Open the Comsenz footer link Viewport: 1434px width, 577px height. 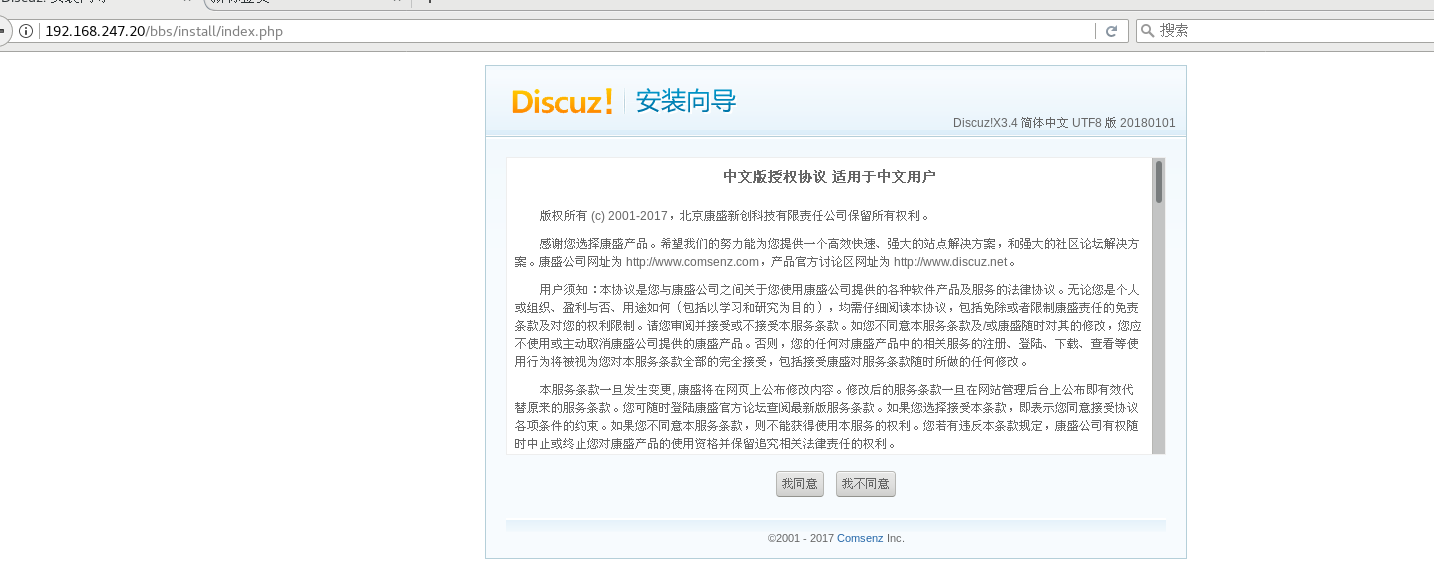coord(860,538)
